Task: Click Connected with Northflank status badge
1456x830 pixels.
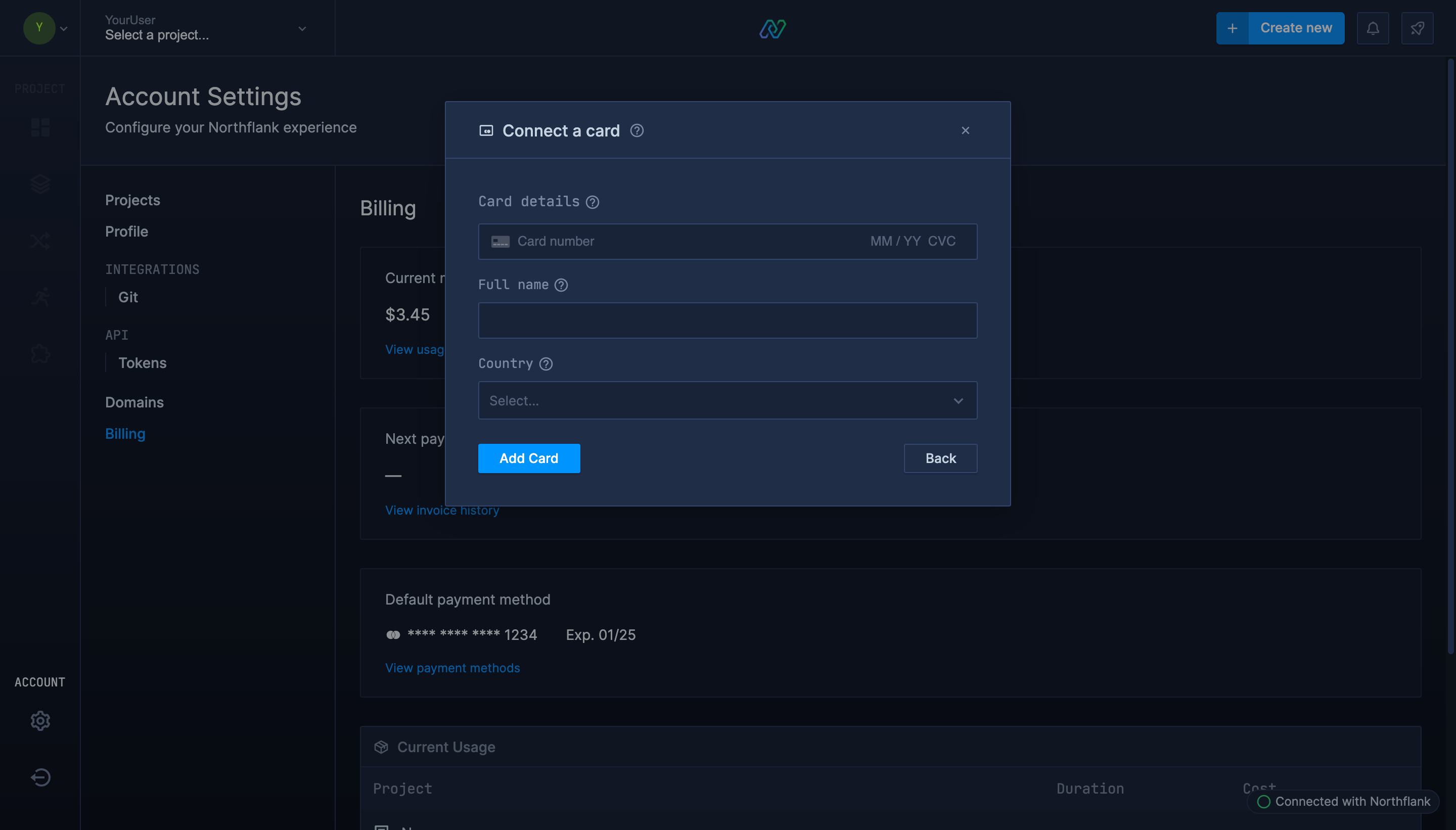Action: 1343,801
